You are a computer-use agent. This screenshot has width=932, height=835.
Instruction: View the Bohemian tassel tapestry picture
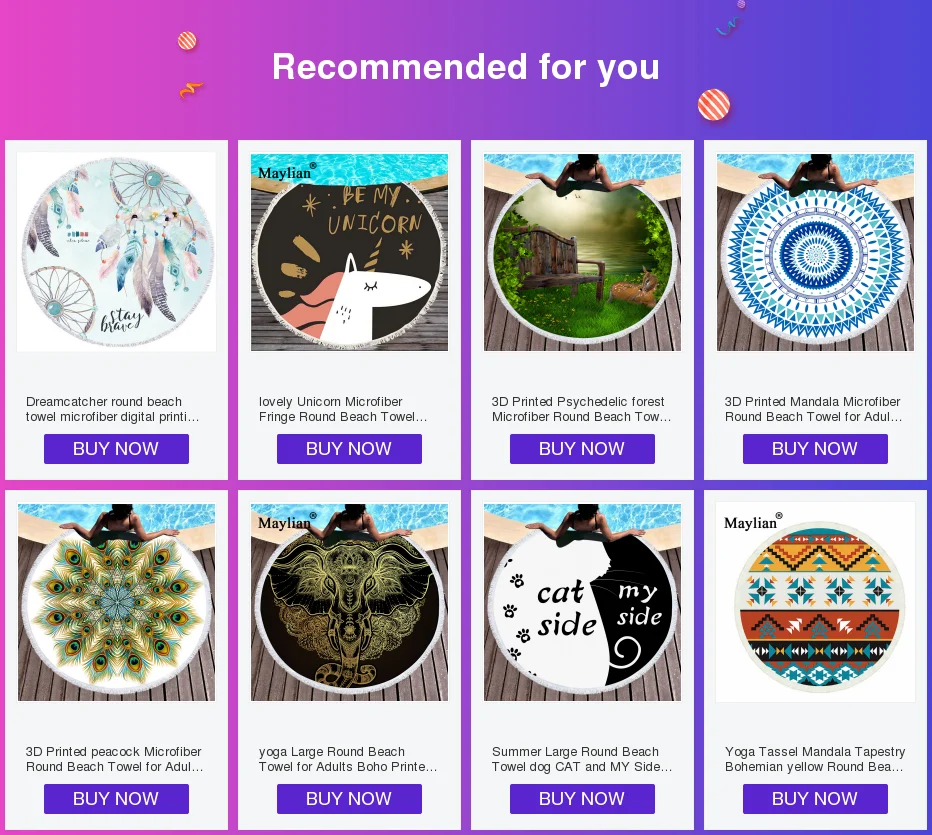[816, 602]
